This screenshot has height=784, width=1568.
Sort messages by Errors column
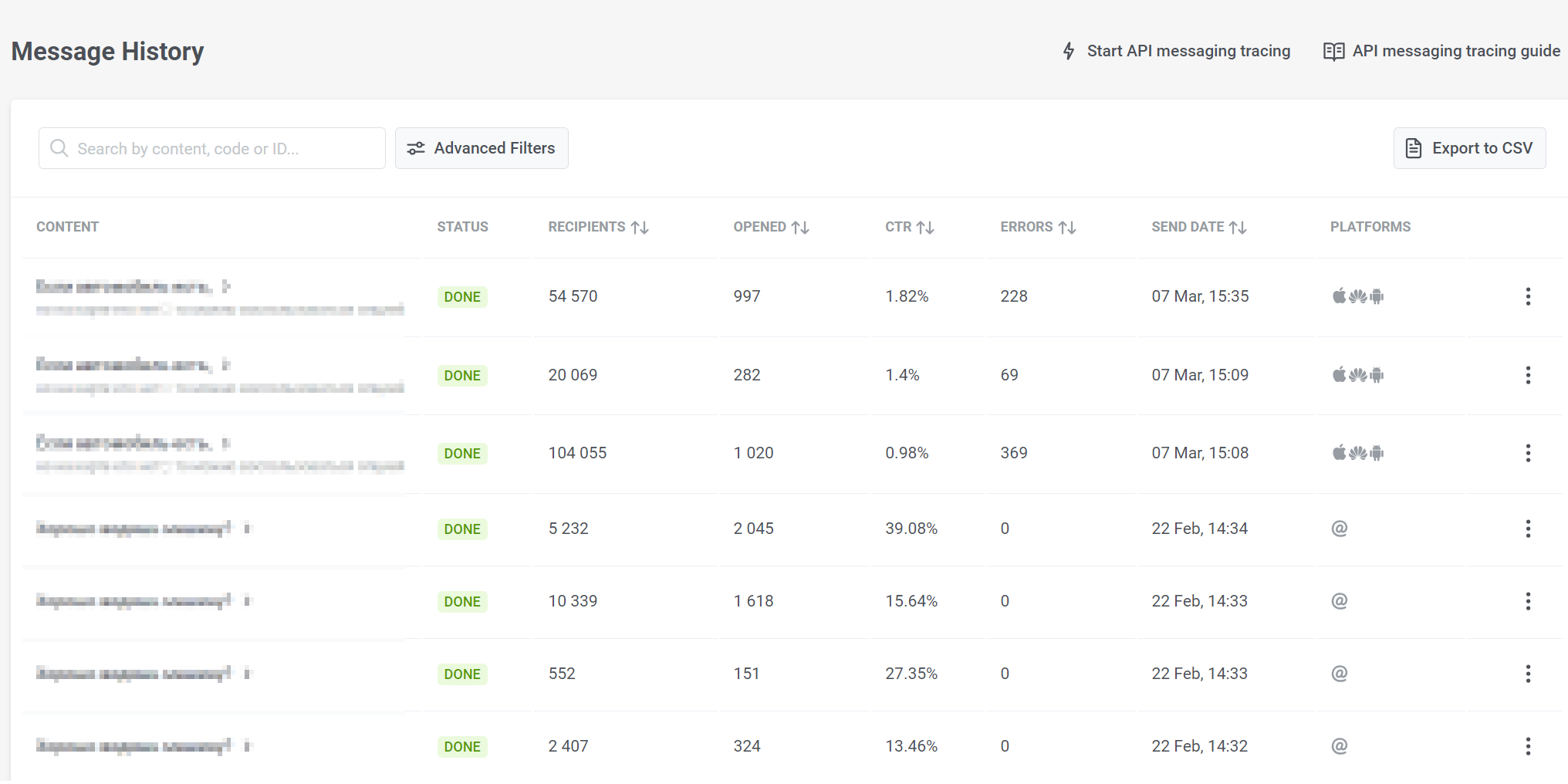pyautogui.click(x=1067, y=228)
